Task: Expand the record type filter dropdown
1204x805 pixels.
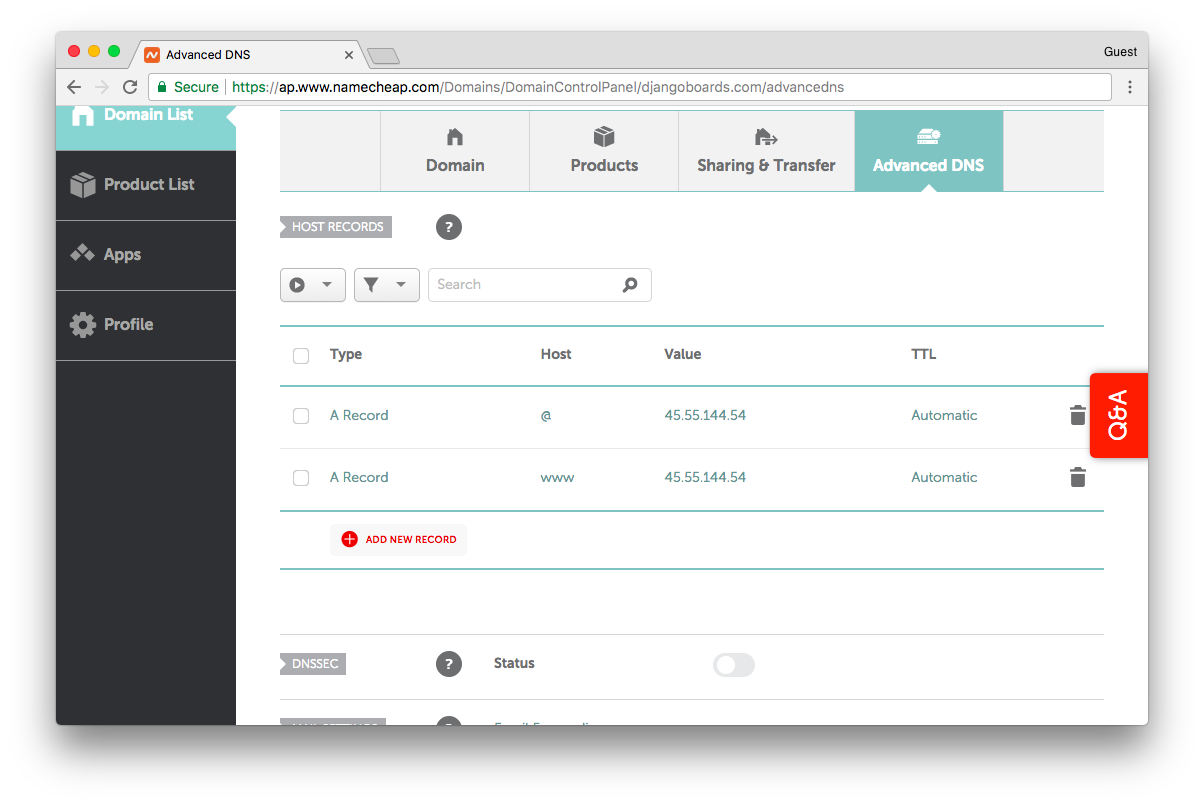Action: [x=386, y=285]
